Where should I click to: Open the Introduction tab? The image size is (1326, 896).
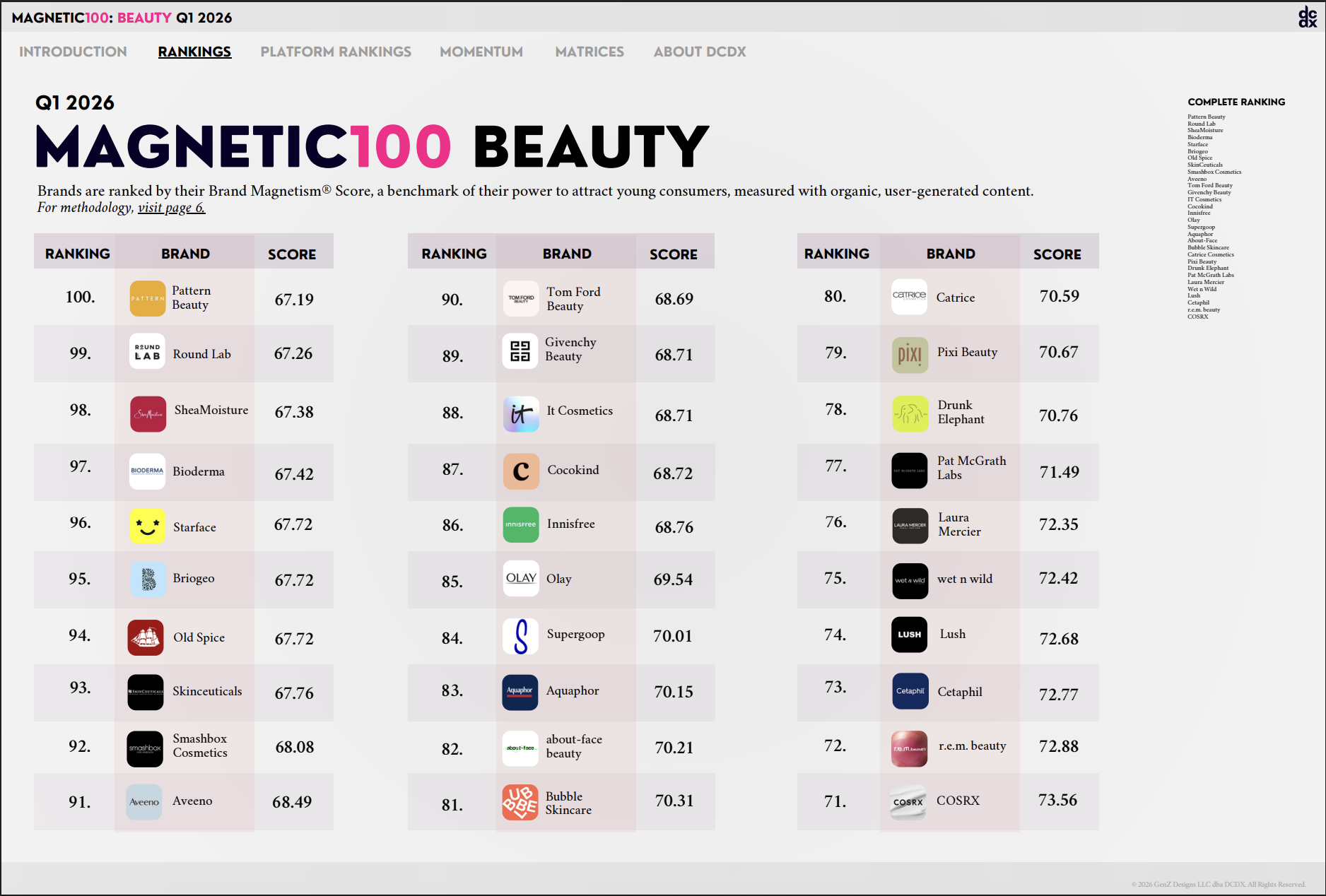point(73,52)
